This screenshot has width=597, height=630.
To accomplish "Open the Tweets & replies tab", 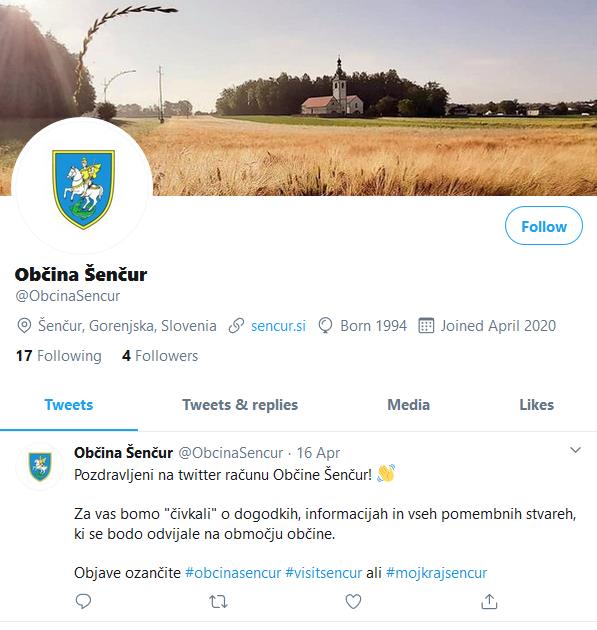I will point(240,405).
